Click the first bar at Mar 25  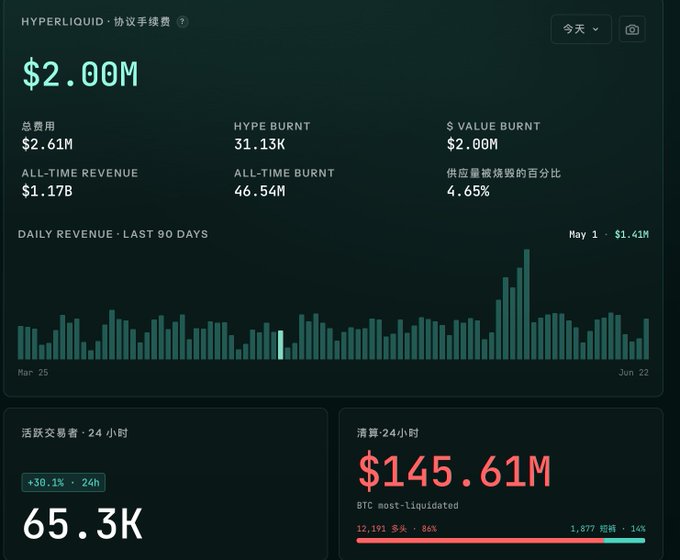20,343
